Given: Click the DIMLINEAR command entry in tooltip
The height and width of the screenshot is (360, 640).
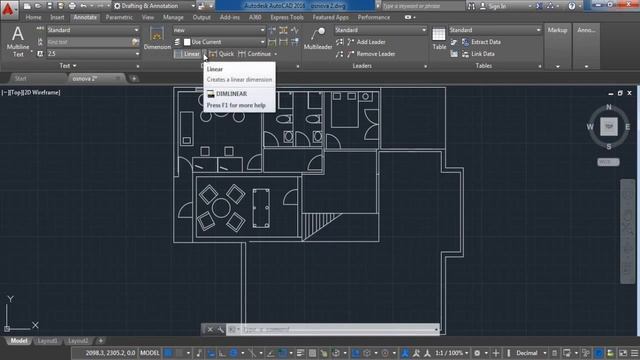Looking at the screenshot, I should pos(231,94).
